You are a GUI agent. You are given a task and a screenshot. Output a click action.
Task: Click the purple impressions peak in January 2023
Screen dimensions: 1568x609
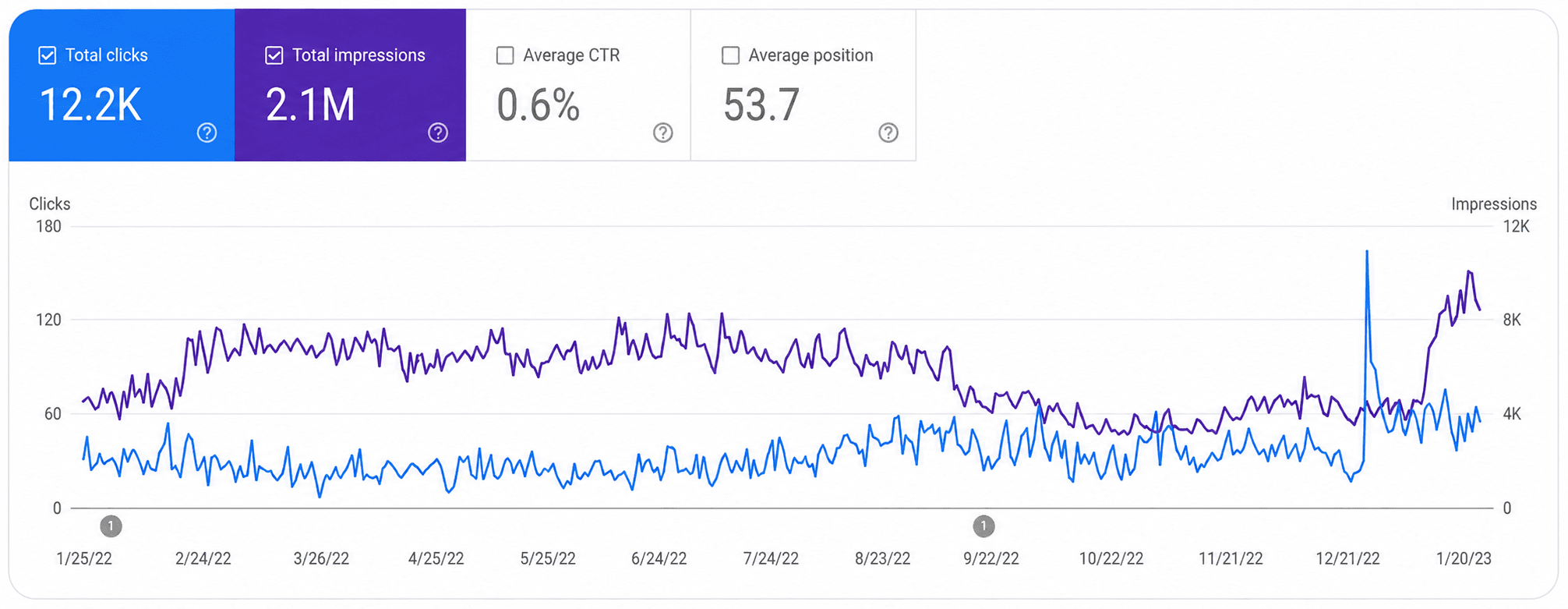pyautogui.click(x=1468, y=271)
